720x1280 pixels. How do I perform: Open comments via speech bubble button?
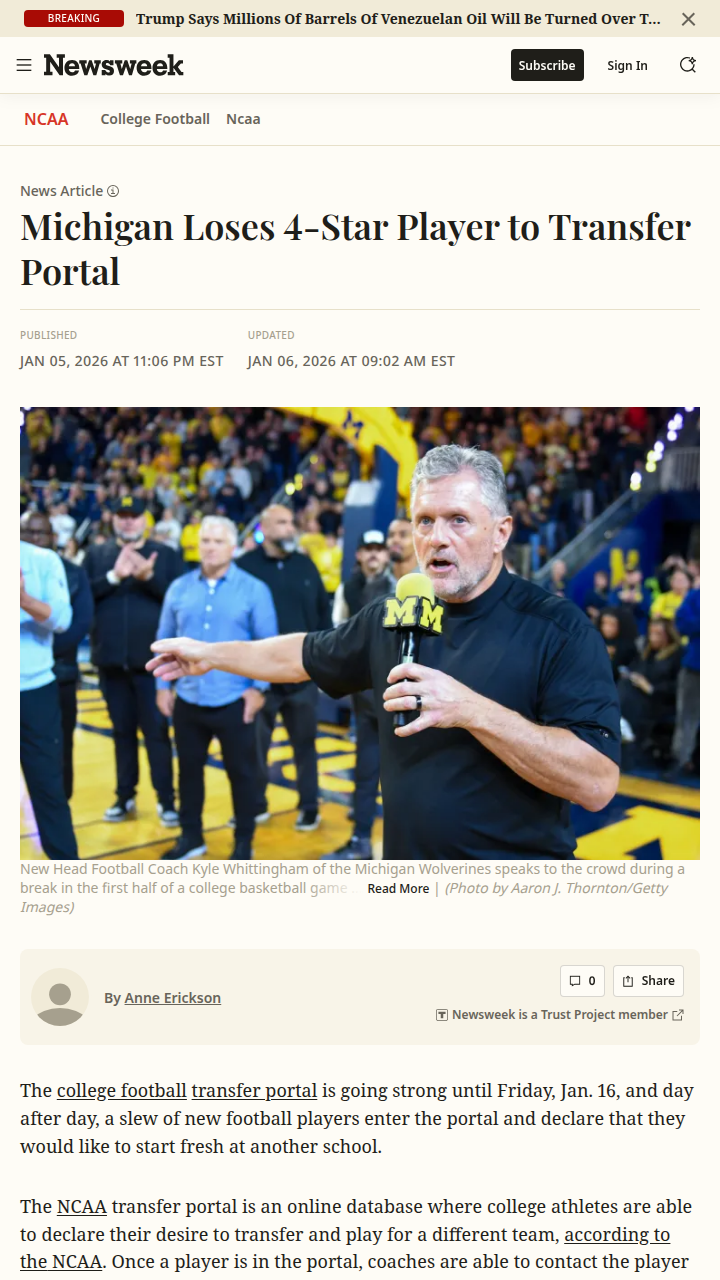[x=582, y=981]
